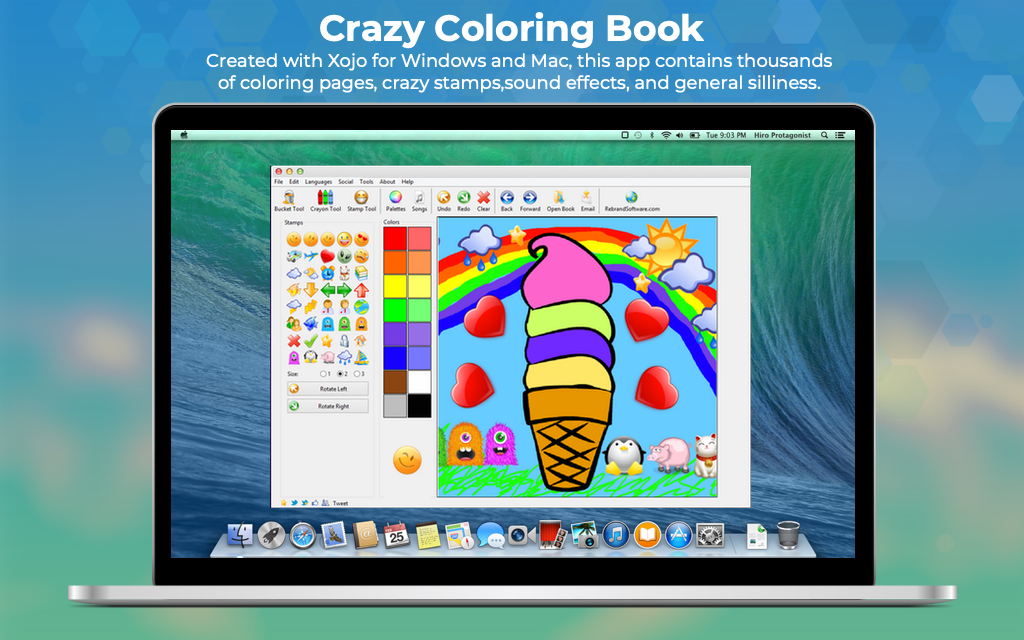1024x640 pixels.
Task: Pick the brown color swatch
Action: [395, 382]
